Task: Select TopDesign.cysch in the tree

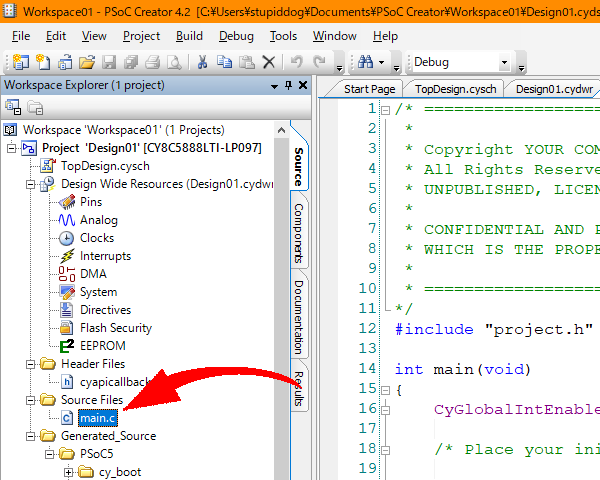Action: point(105,166)
